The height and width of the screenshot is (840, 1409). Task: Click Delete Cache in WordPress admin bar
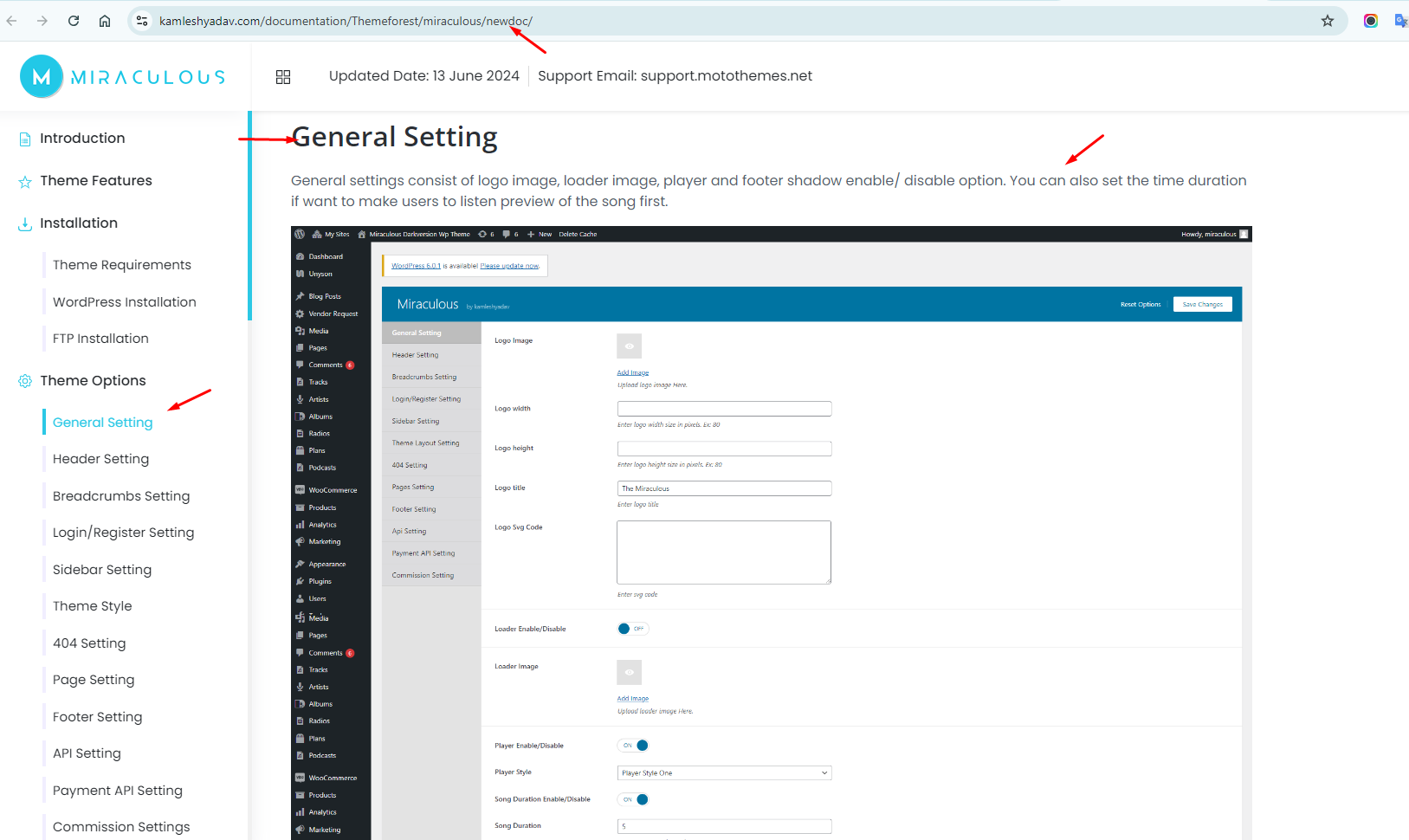click(x=578, y=234)
